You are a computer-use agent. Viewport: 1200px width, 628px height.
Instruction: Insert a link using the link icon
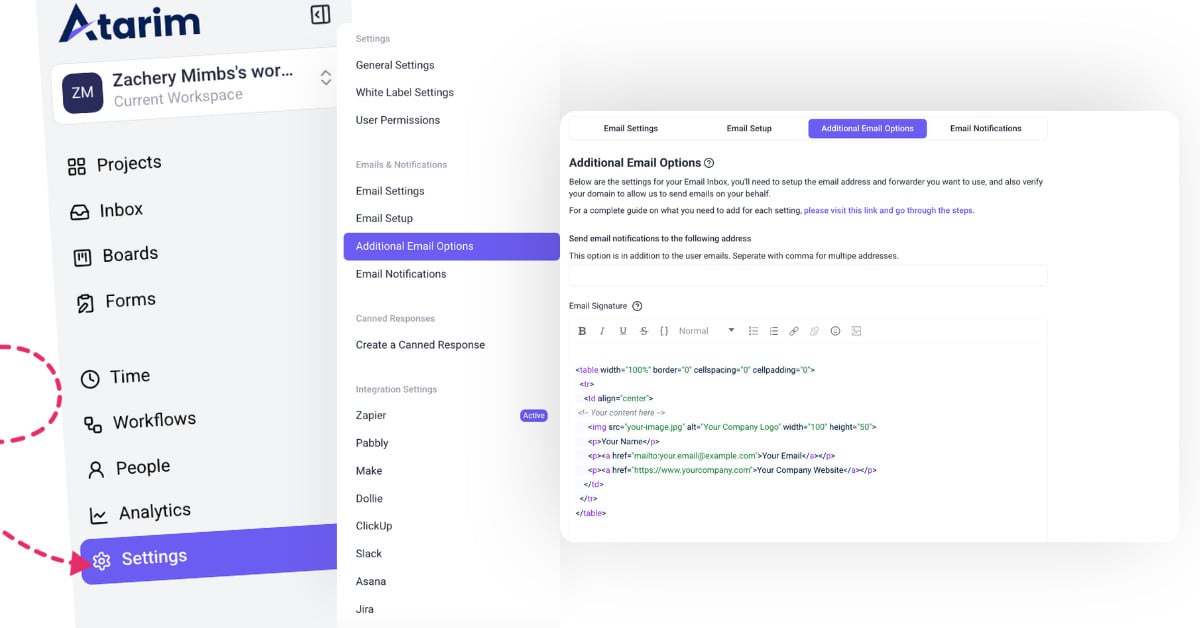(x=794, y=331)
